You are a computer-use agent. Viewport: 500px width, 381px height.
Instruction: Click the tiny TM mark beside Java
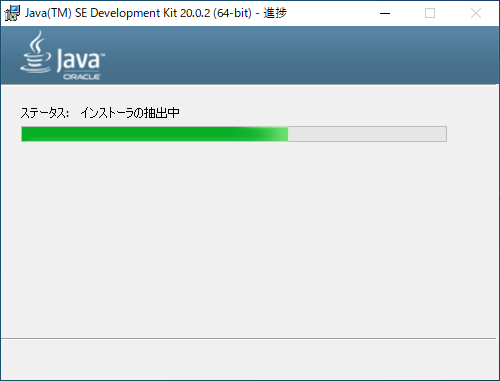point(103,55)
